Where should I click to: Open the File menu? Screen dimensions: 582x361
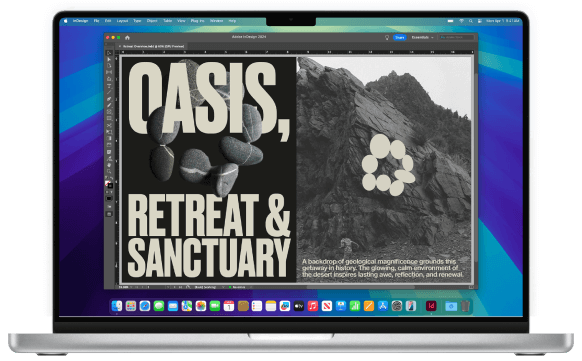coord(97,21)
